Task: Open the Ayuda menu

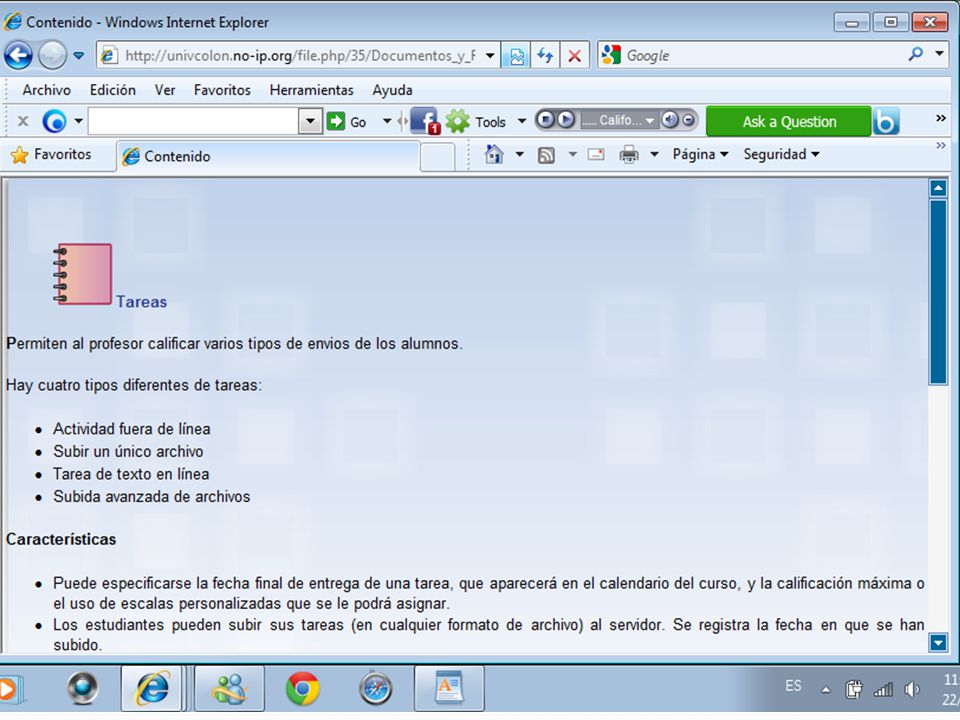Action: [x=392, y=90]
